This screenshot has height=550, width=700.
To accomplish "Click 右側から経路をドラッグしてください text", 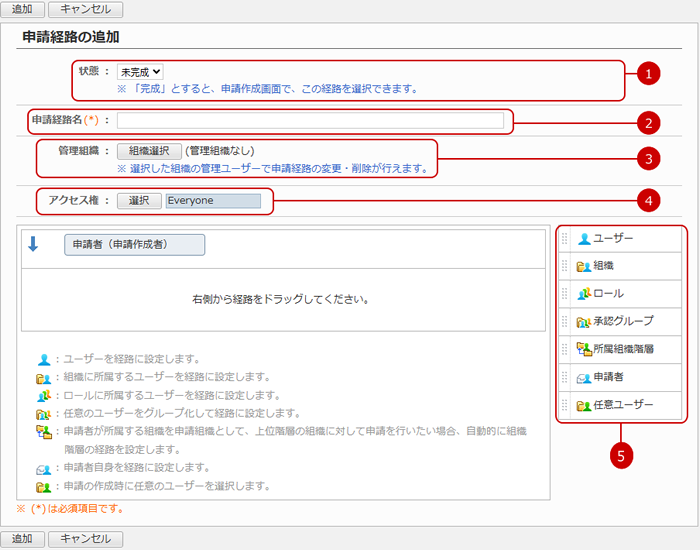I will [280, 299].
